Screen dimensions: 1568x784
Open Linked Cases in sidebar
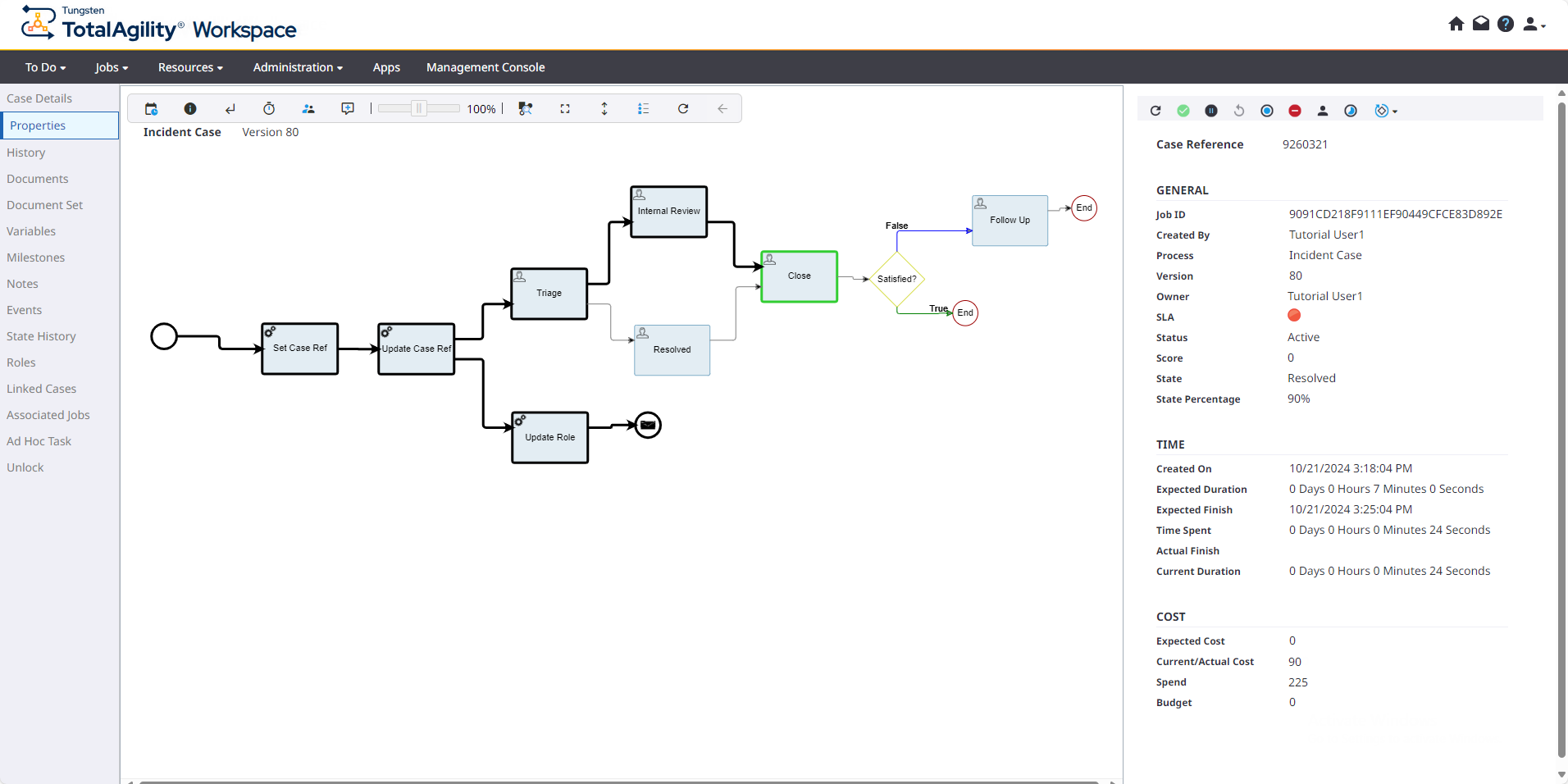coord(41,389)
